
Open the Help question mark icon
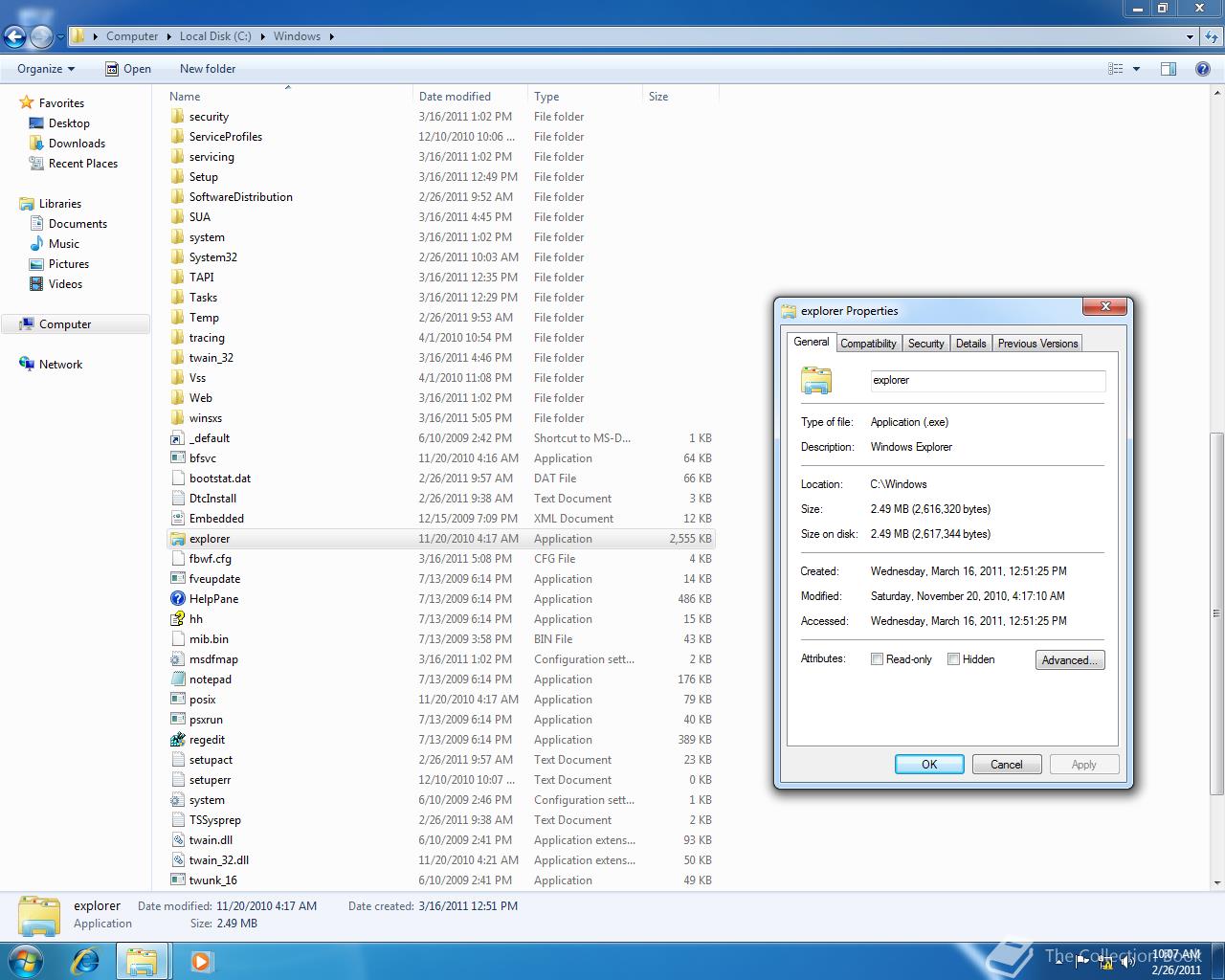point(1203,69)
